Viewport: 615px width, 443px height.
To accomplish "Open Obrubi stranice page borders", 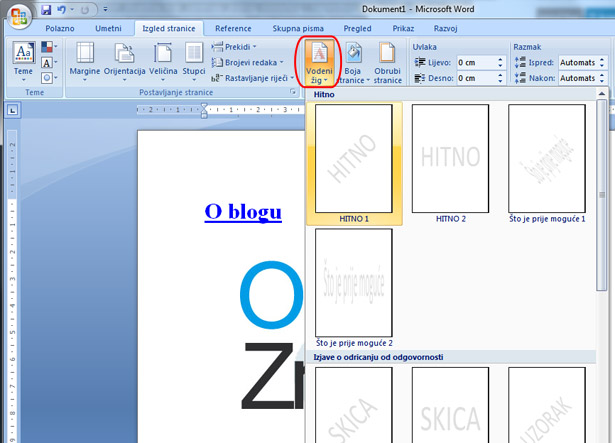I will 388,57.
